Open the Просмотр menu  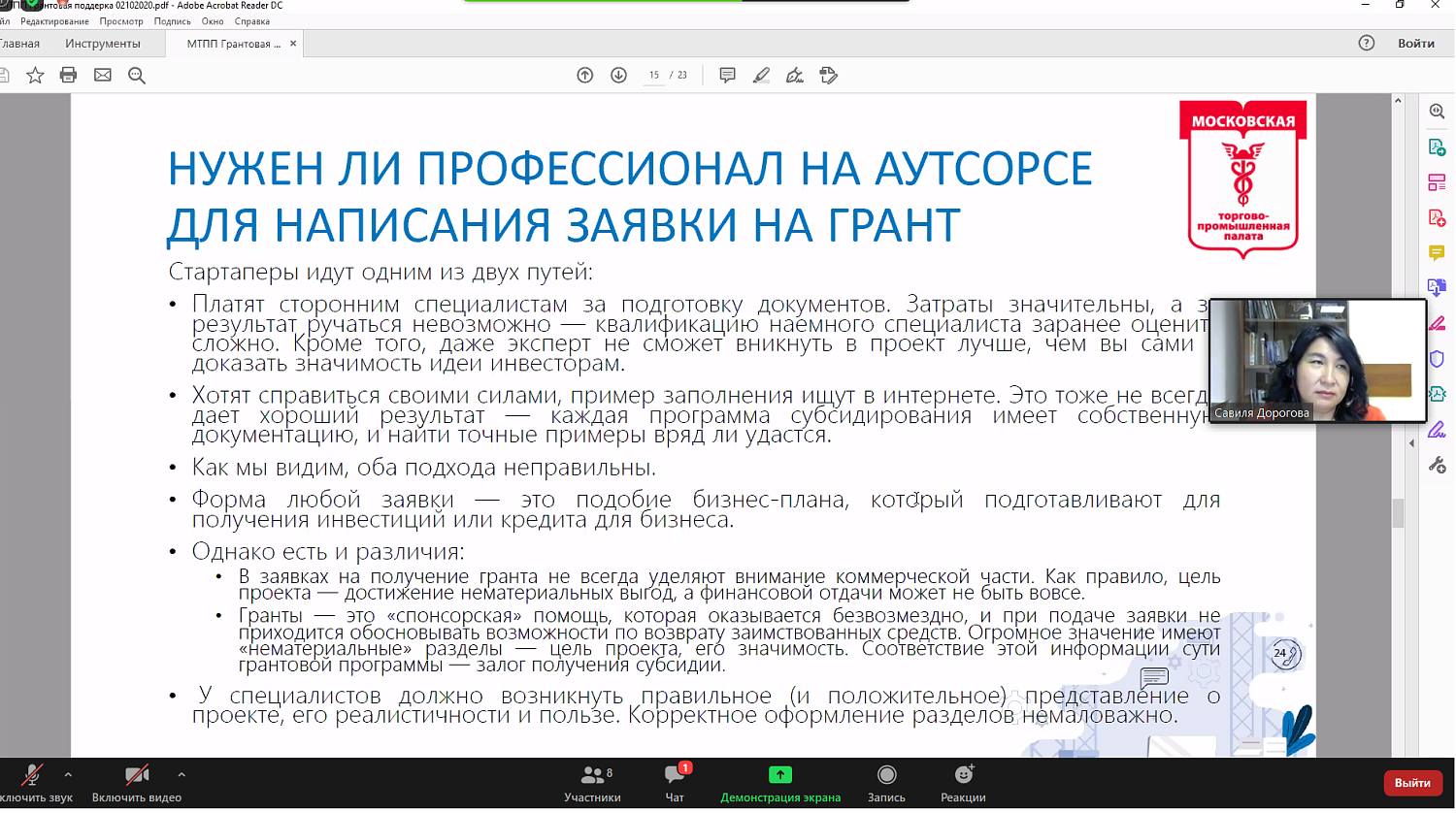click(121, 21)
